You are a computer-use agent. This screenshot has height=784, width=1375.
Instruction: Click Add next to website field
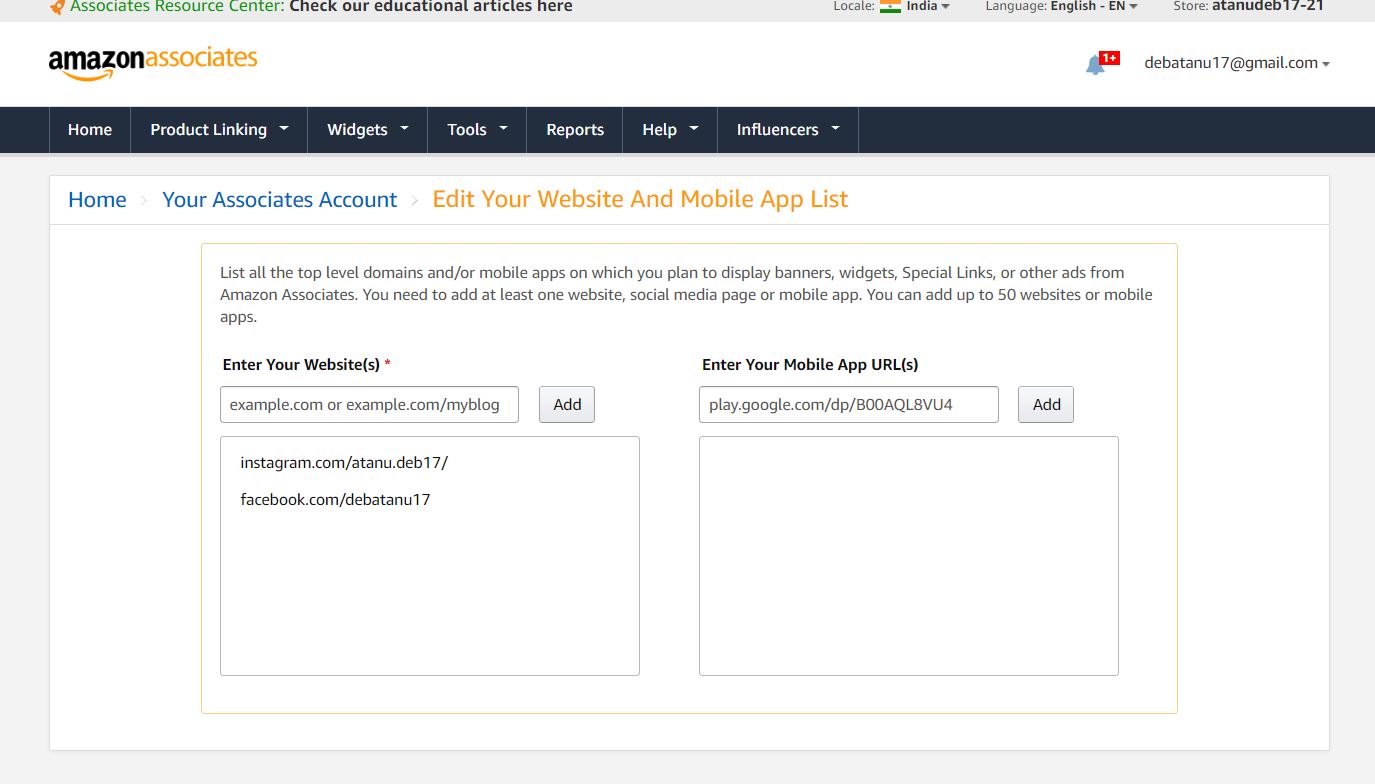[x=566, y=404]
